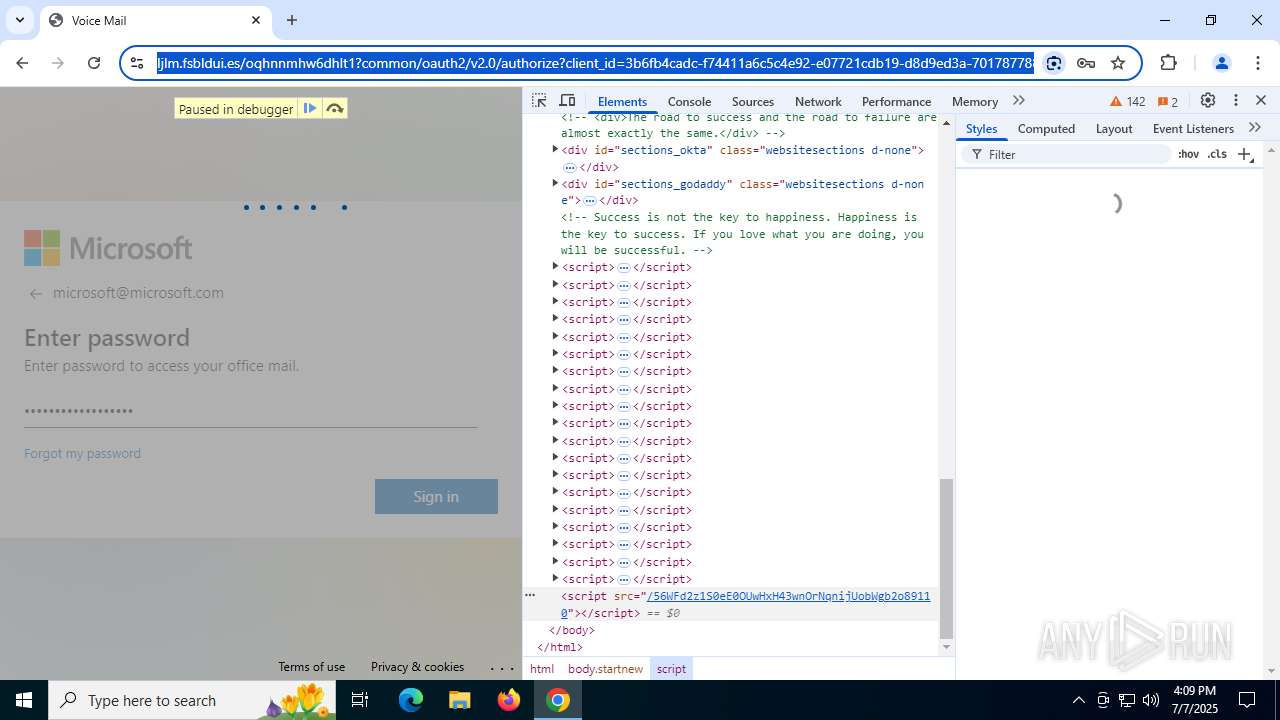Screen dimensions: 1280x720
Task: Launch Microsoft Edge from taskbar
Action: 411,700
